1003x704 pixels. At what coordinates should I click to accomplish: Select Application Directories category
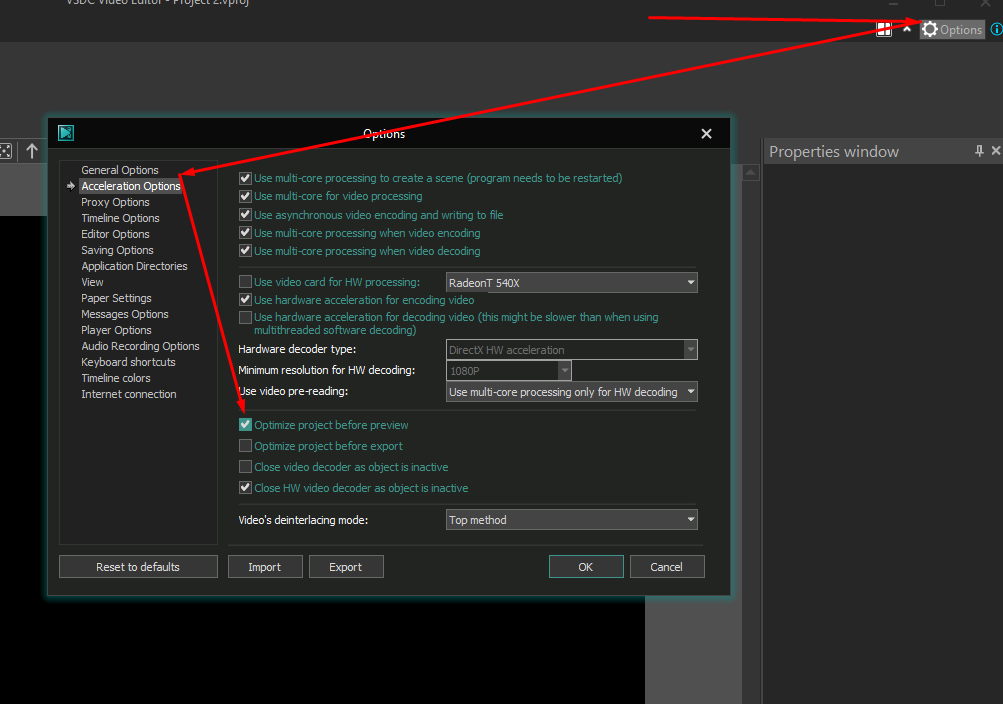click(134, 266)
